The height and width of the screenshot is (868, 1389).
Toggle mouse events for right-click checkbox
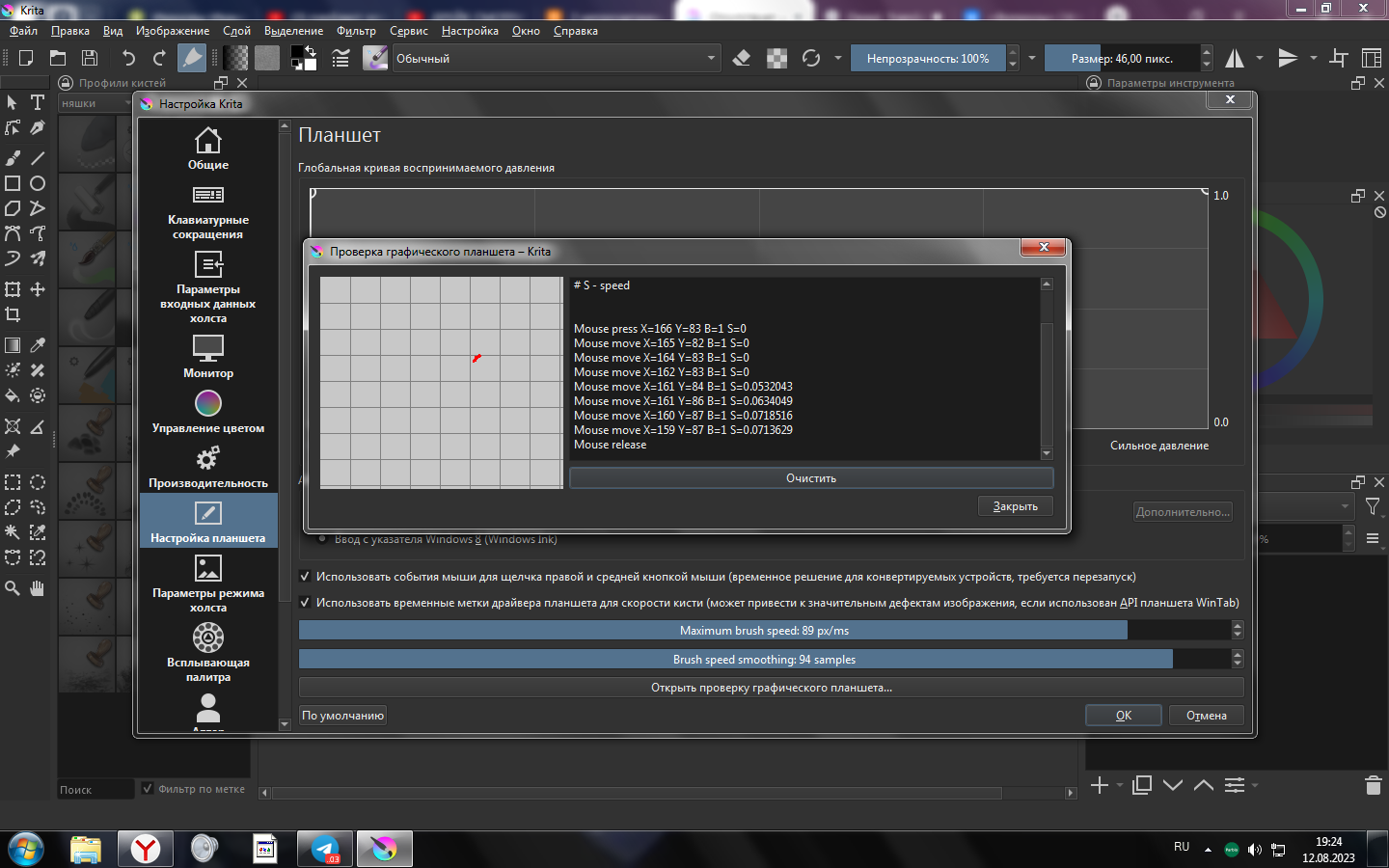tap(305, 577)
